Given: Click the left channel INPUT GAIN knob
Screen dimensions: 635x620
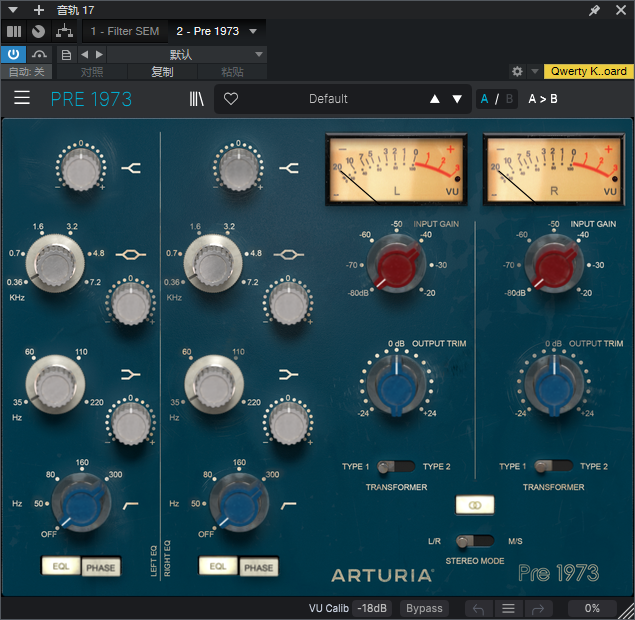Looking at the screenshot, I should [396, 265].
